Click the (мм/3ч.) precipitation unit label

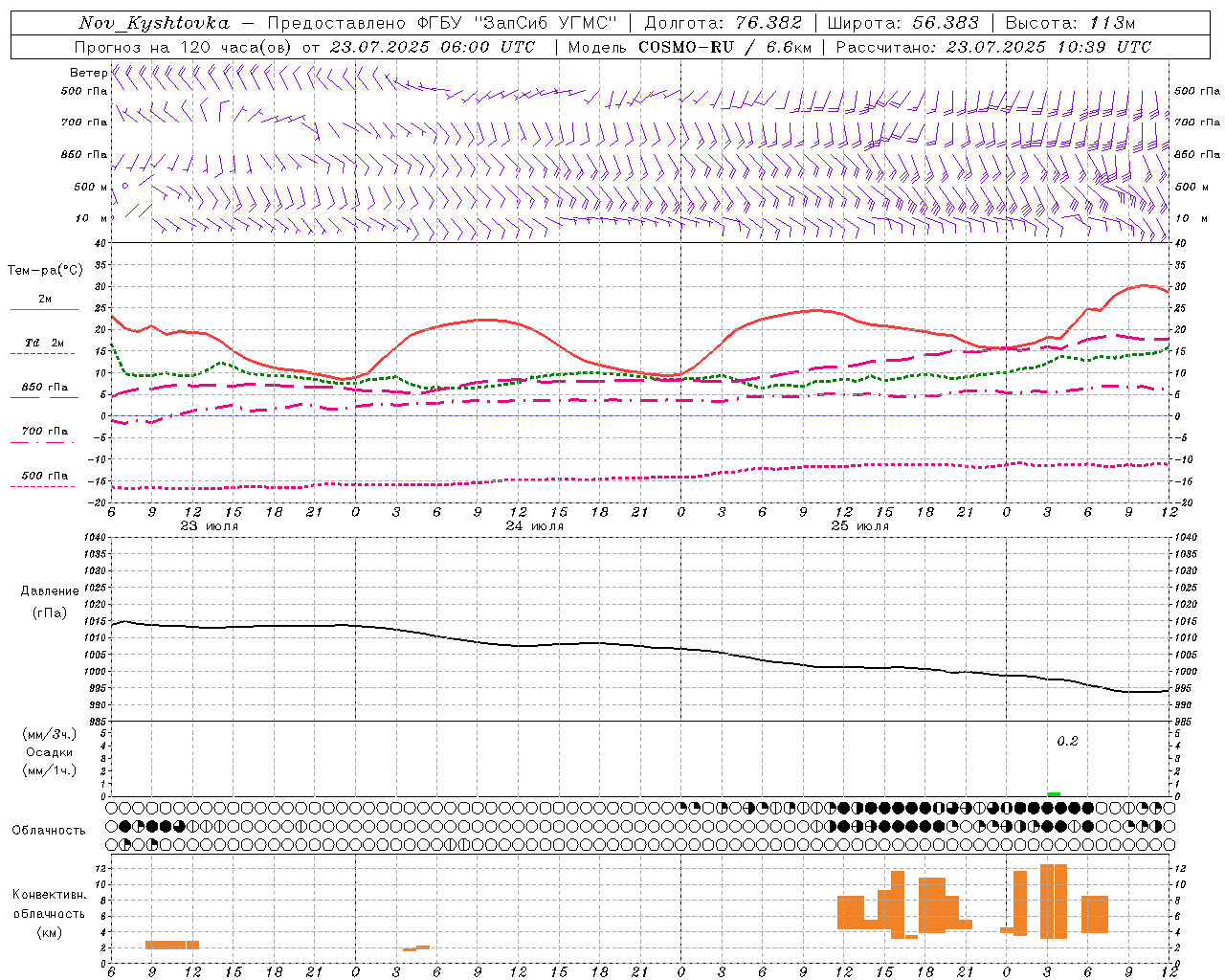coord(50,734)
